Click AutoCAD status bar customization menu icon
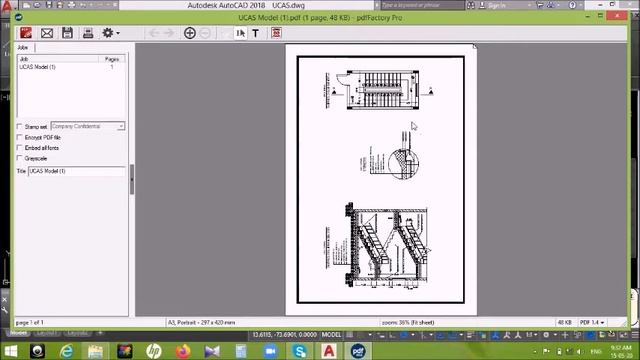640x360 pixels. [635, 335]
